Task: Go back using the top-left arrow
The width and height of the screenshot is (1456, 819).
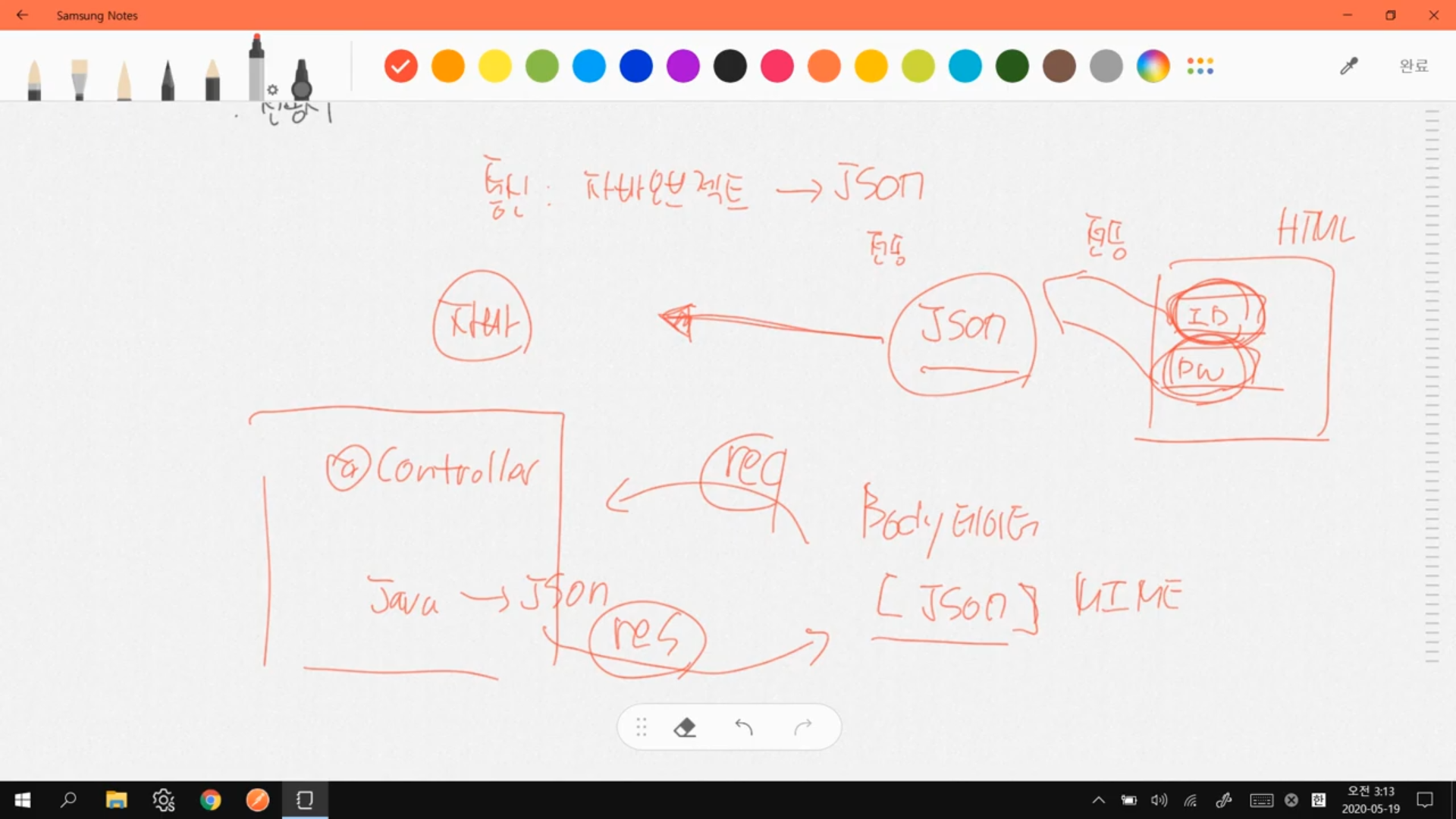Action: [22, 15]
